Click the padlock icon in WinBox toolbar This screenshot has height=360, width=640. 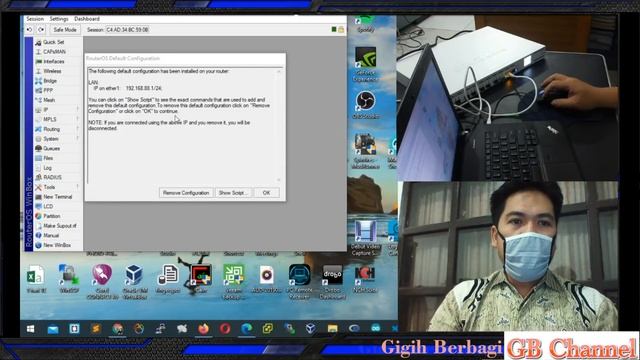[341, 29]
